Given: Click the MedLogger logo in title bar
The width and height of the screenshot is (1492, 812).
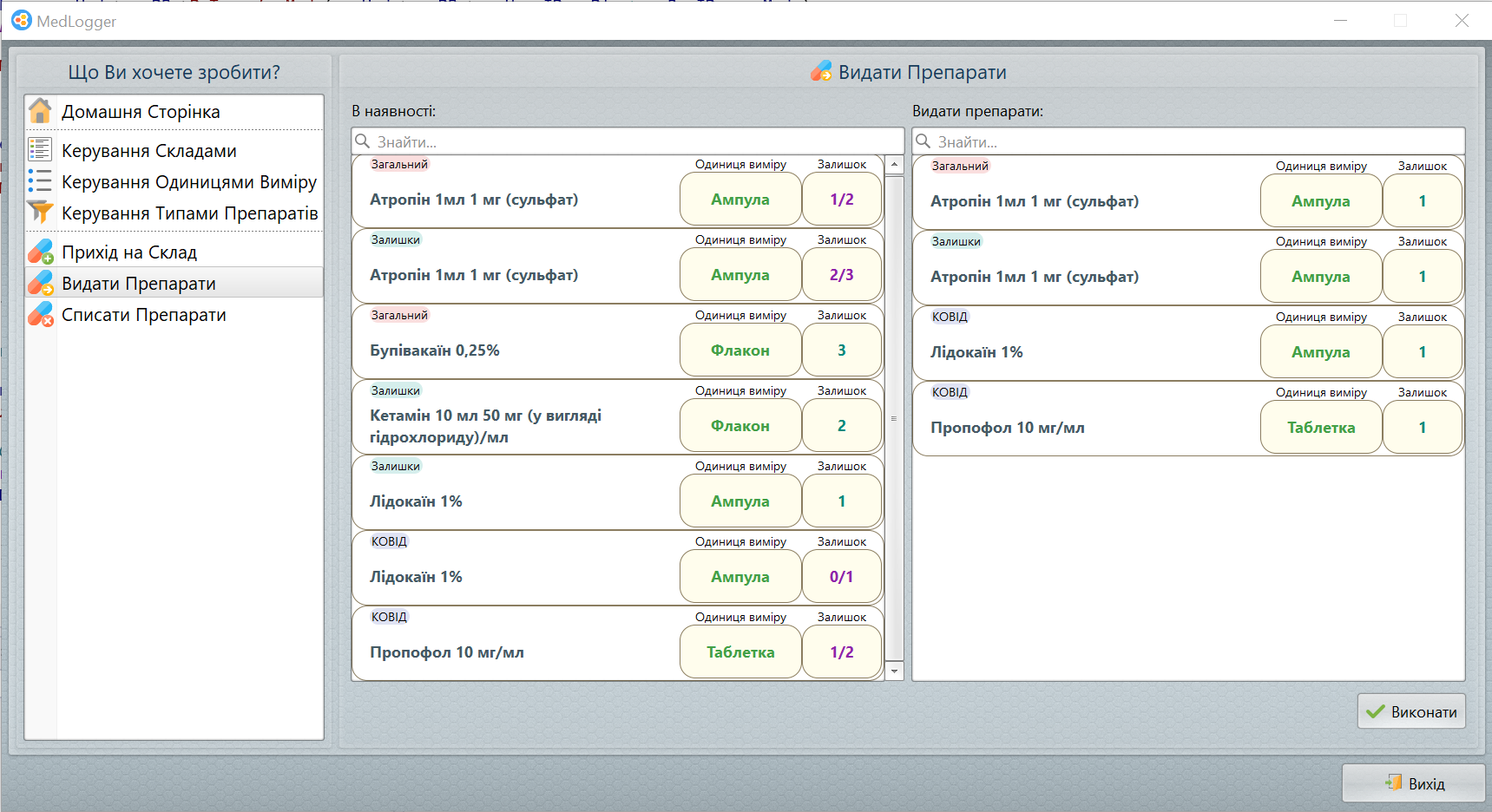Looking at the screenshot, I should 21,20.
